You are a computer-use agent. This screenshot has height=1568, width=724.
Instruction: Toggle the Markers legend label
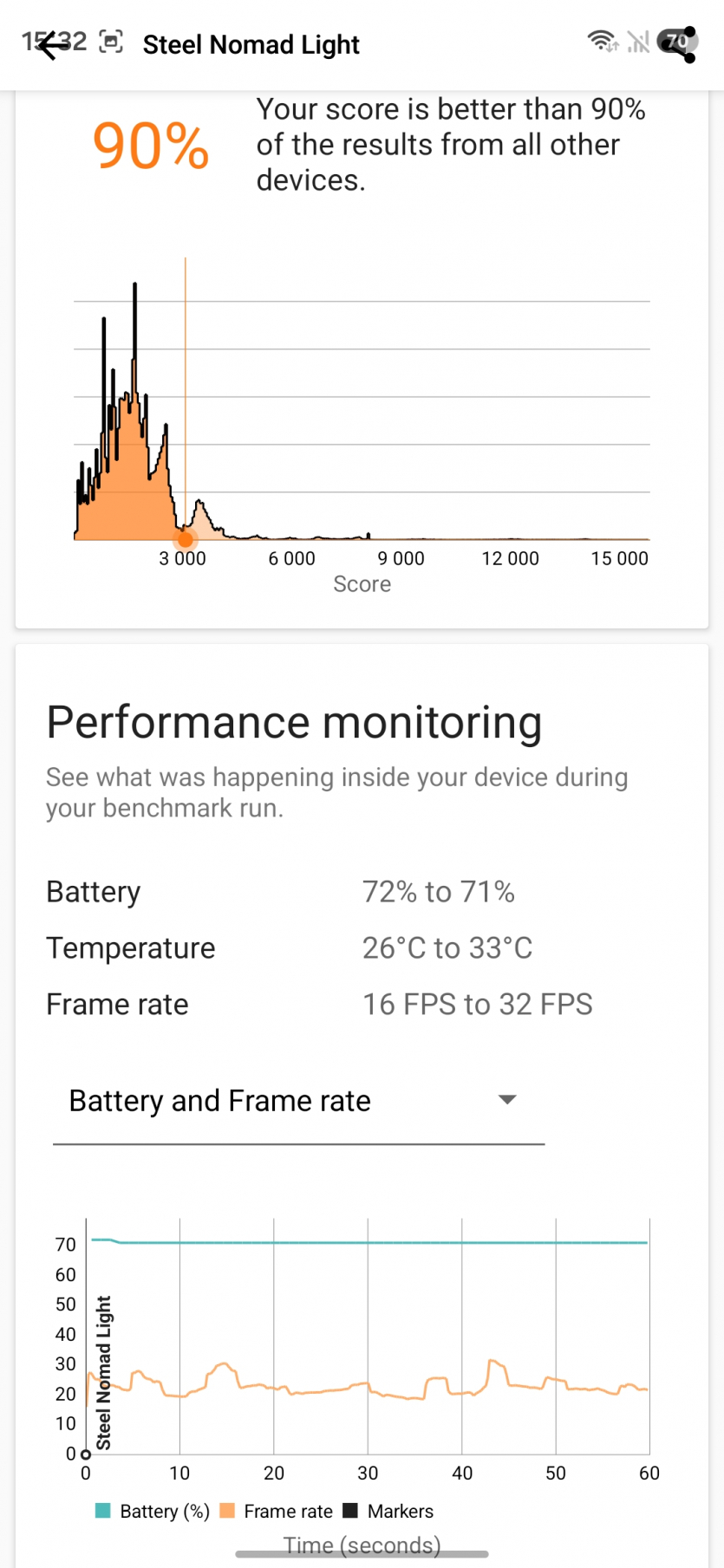pyautogui.click(x=400, y=1512)
